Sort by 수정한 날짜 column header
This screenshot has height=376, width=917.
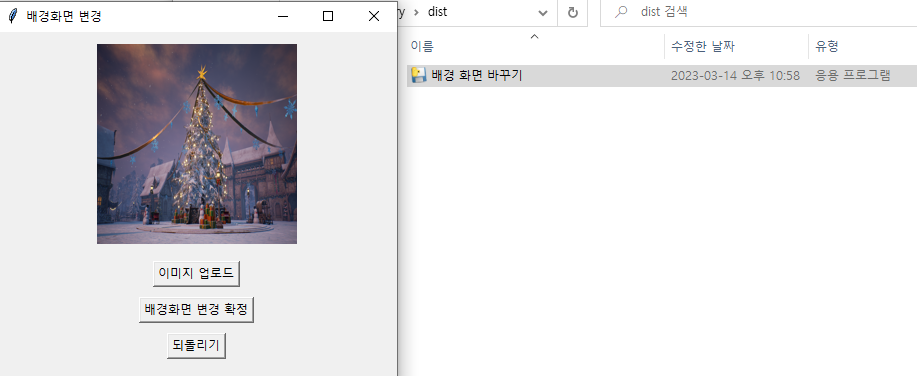702,46
